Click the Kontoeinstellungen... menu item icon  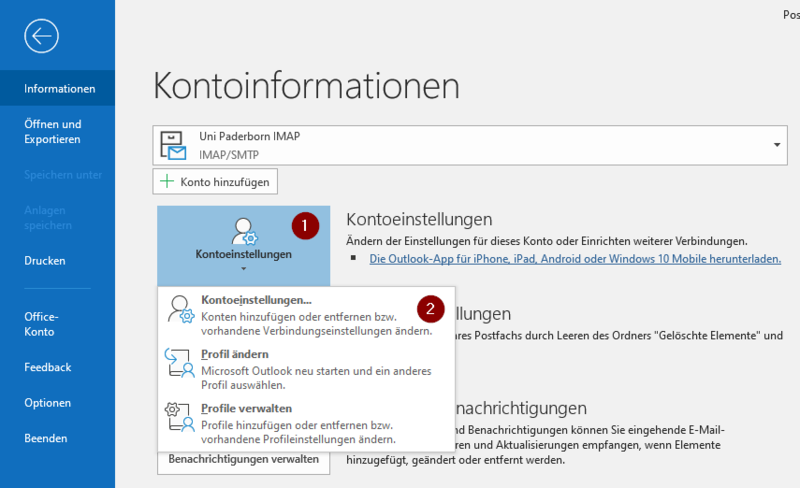[x=181, y=309]
